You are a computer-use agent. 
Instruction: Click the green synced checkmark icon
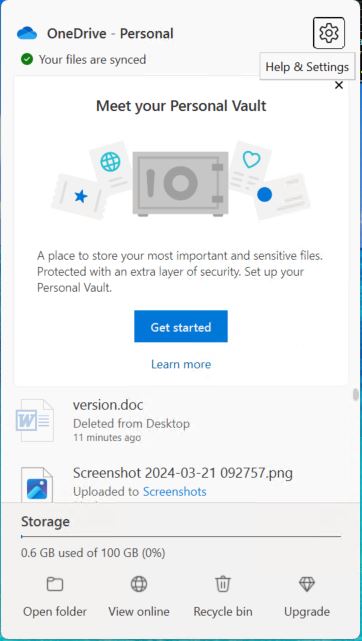(x=27, y=60)
